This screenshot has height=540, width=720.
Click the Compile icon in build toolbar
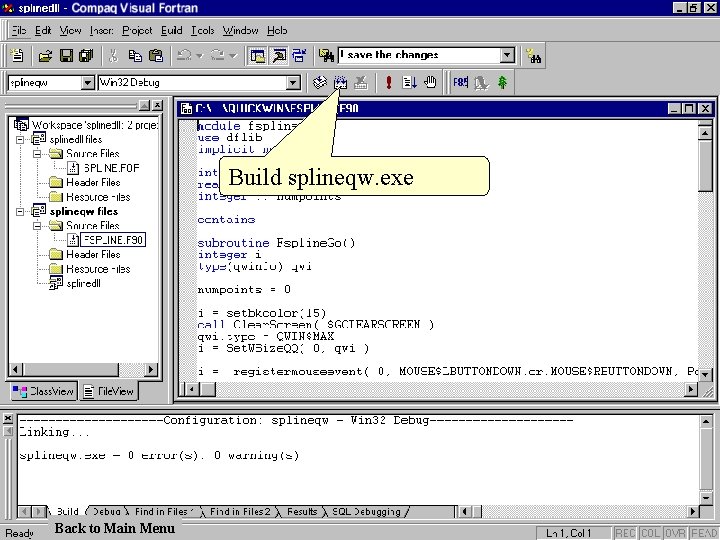coord(320,83)
